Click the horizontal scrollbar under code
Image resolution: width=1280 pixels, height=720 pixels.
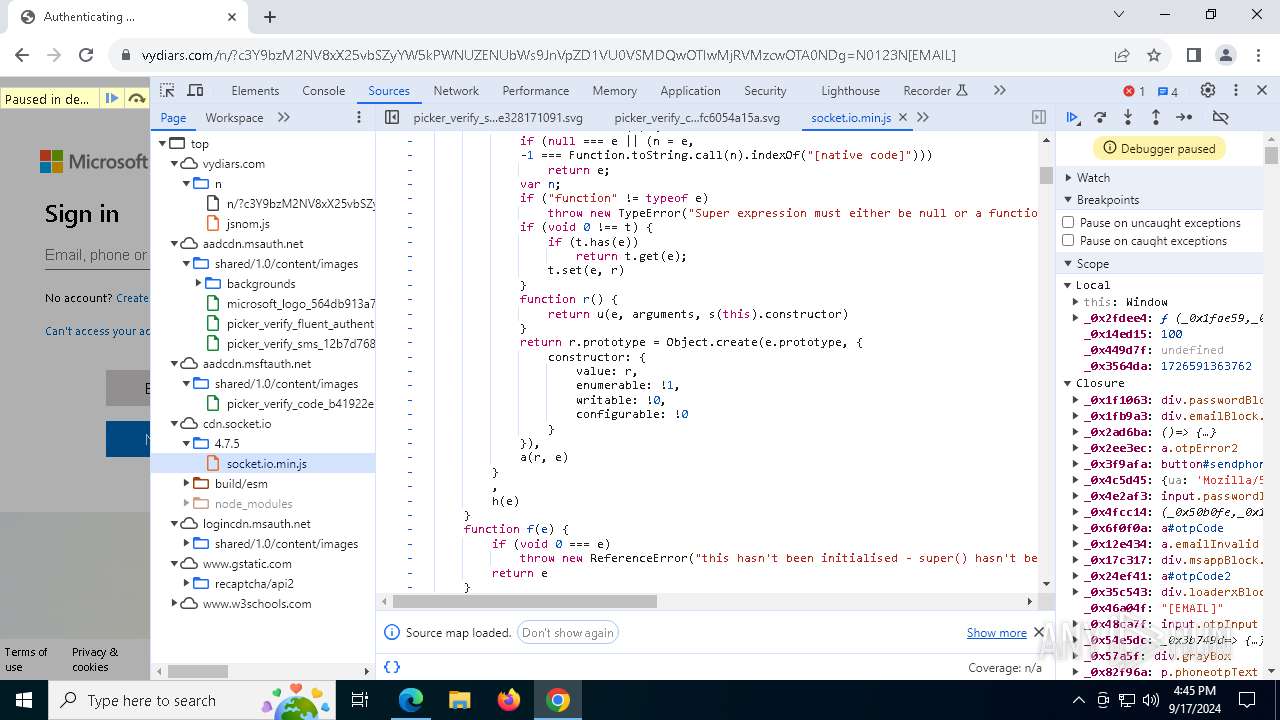coord(525,601)
